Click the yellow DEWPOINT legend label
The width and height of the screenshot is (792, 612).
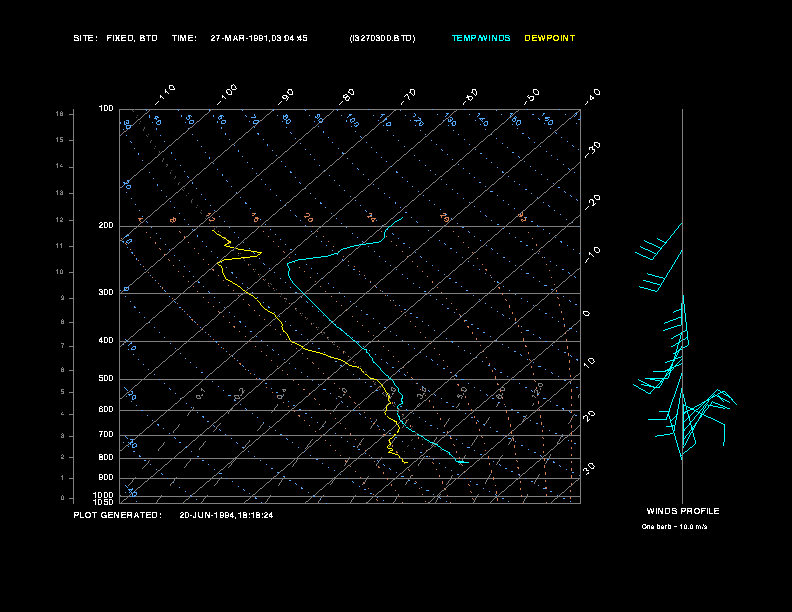click(550, 38)
